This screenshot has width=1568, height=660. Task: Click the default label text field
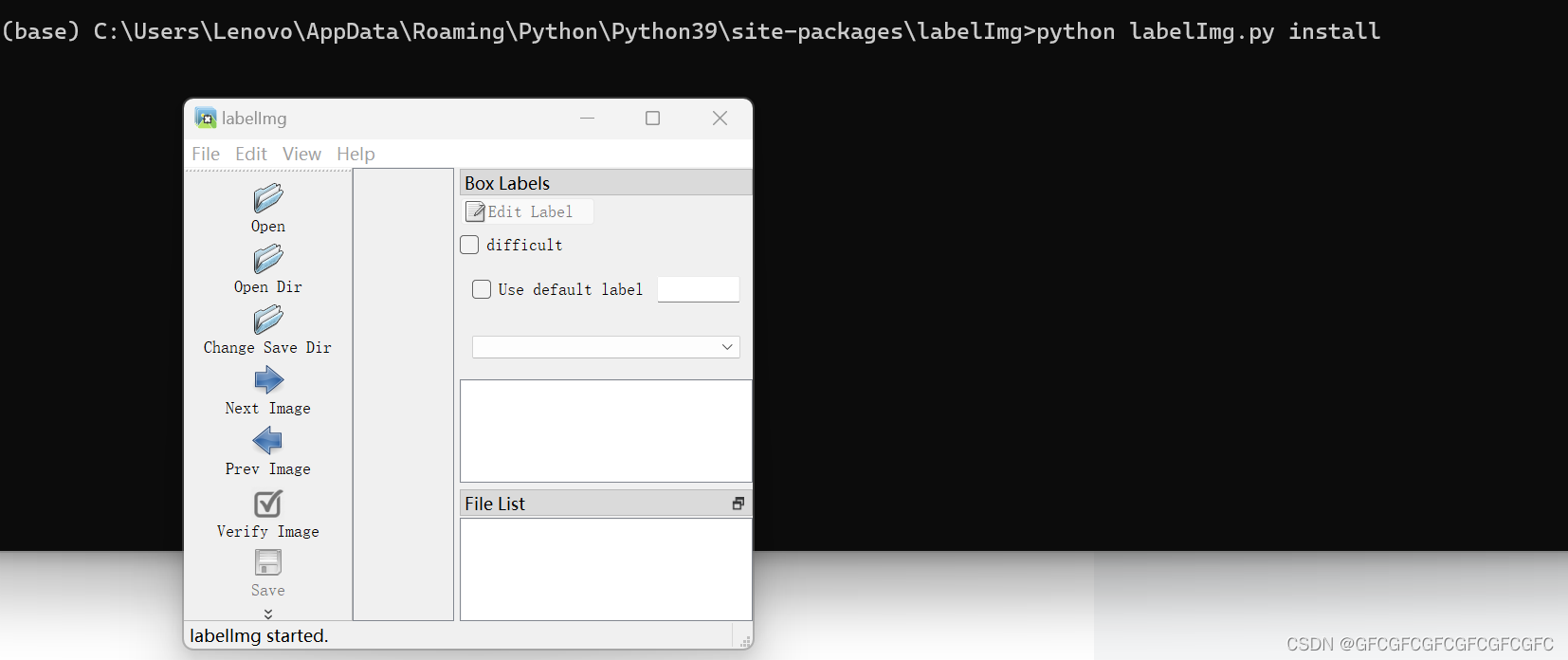coord(699,289)
